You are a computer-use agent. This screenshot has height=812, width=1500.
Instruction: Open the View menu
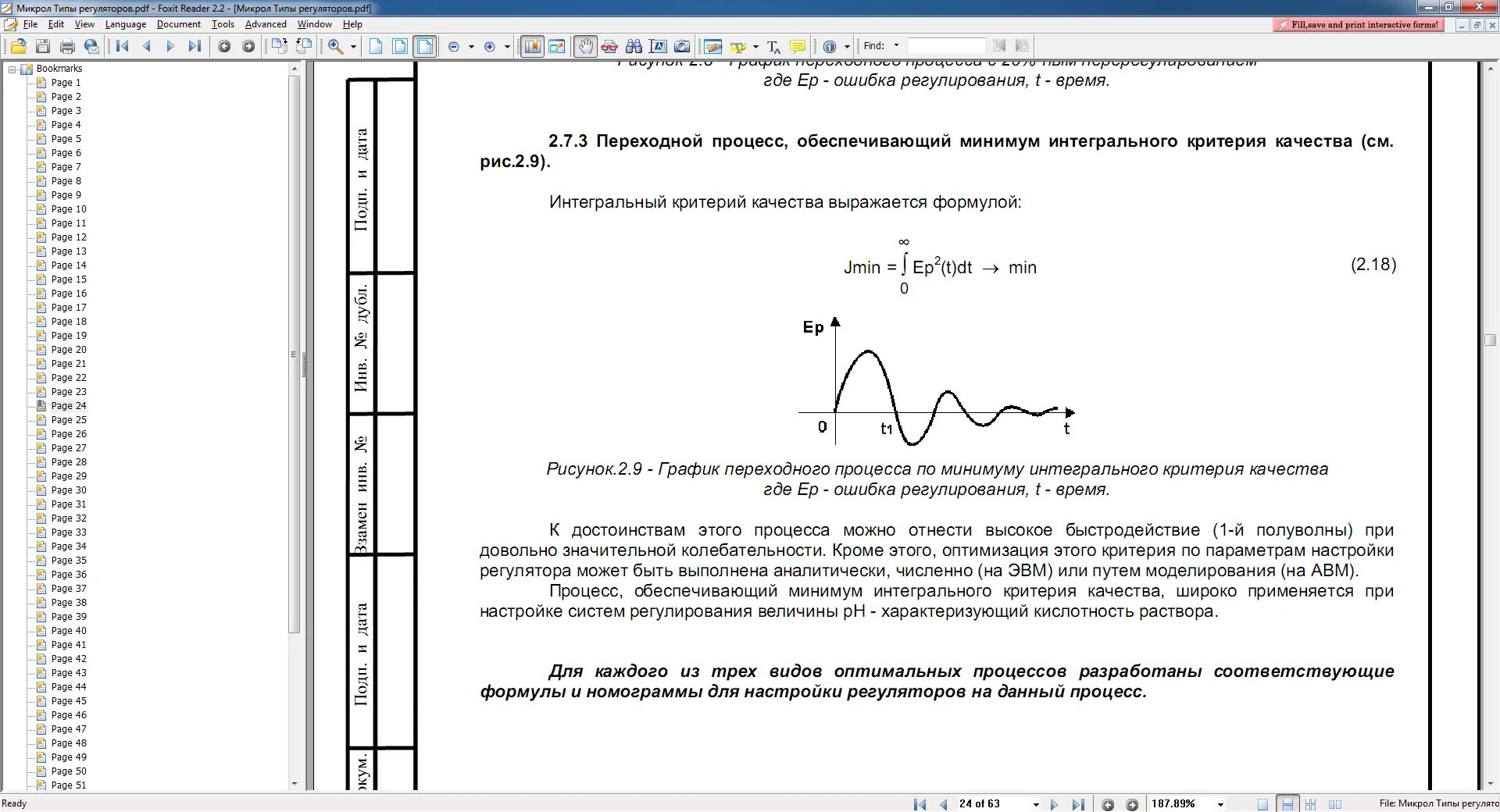click(x=84, y=24)
